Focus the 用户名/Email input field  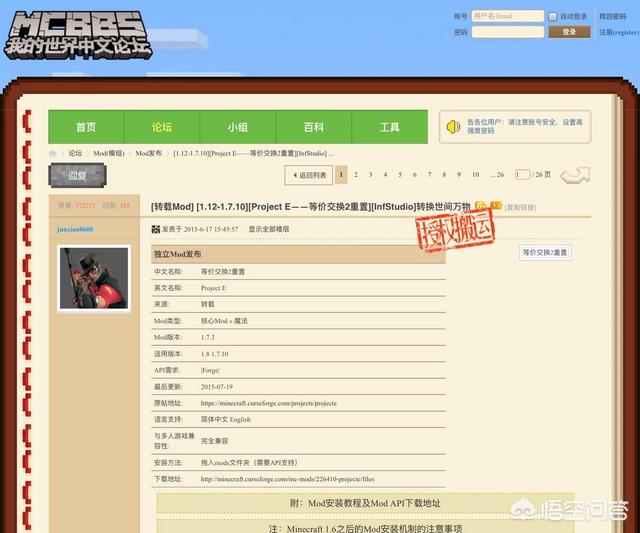pos(508,16)
